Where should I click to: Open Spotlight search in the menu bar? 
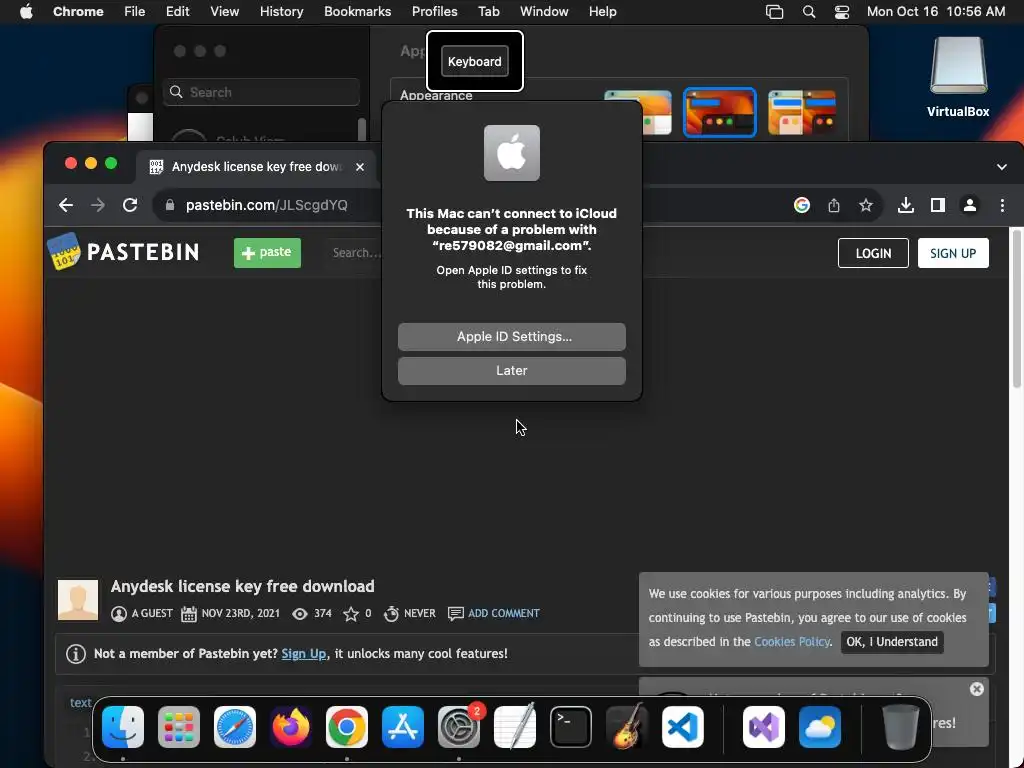[808, 12]
